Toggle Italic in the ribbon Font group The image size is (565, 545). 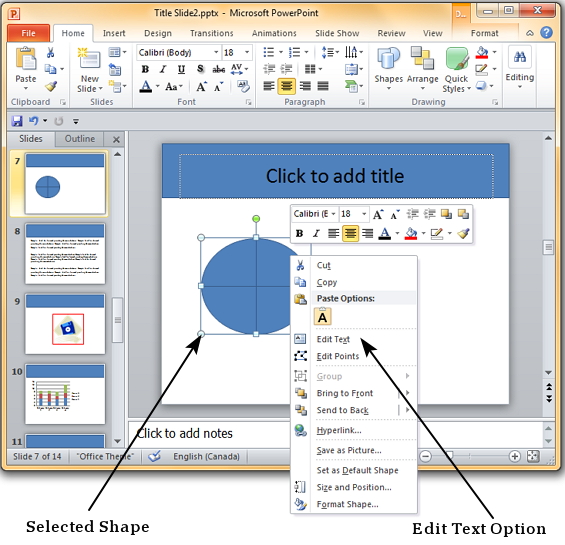point(163,69)
